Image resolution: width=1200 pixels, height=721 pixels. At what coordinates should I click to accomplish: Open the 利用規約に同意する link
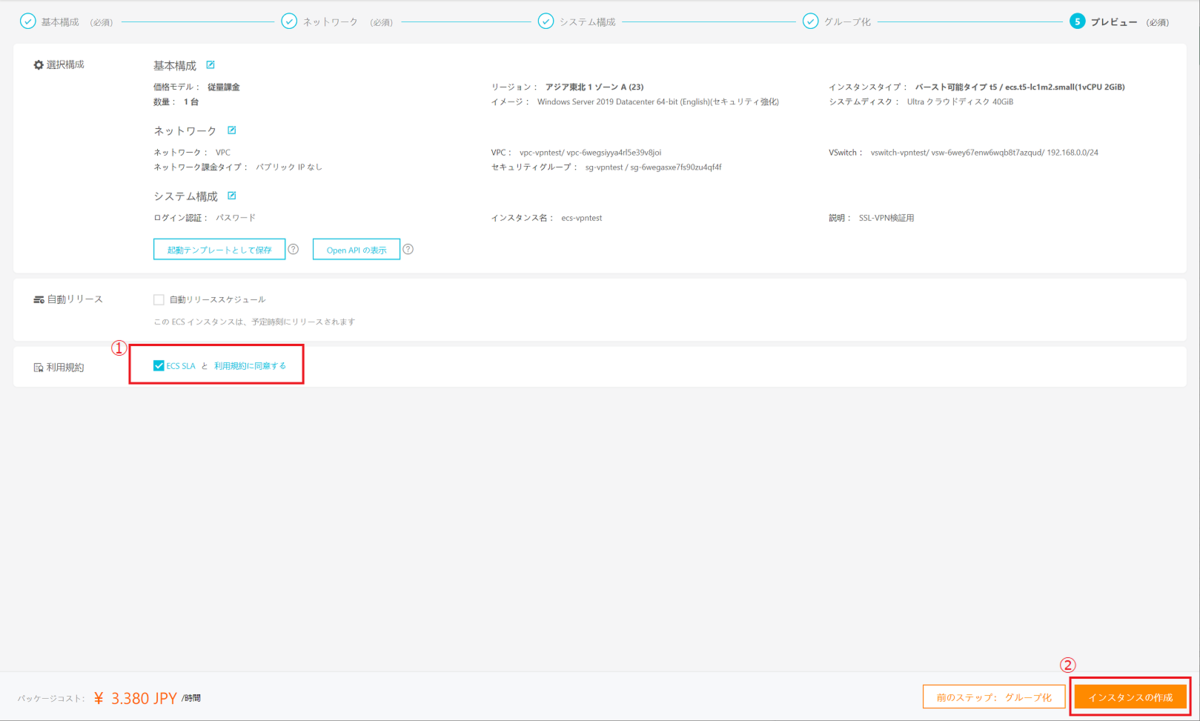tap(250, 366)
